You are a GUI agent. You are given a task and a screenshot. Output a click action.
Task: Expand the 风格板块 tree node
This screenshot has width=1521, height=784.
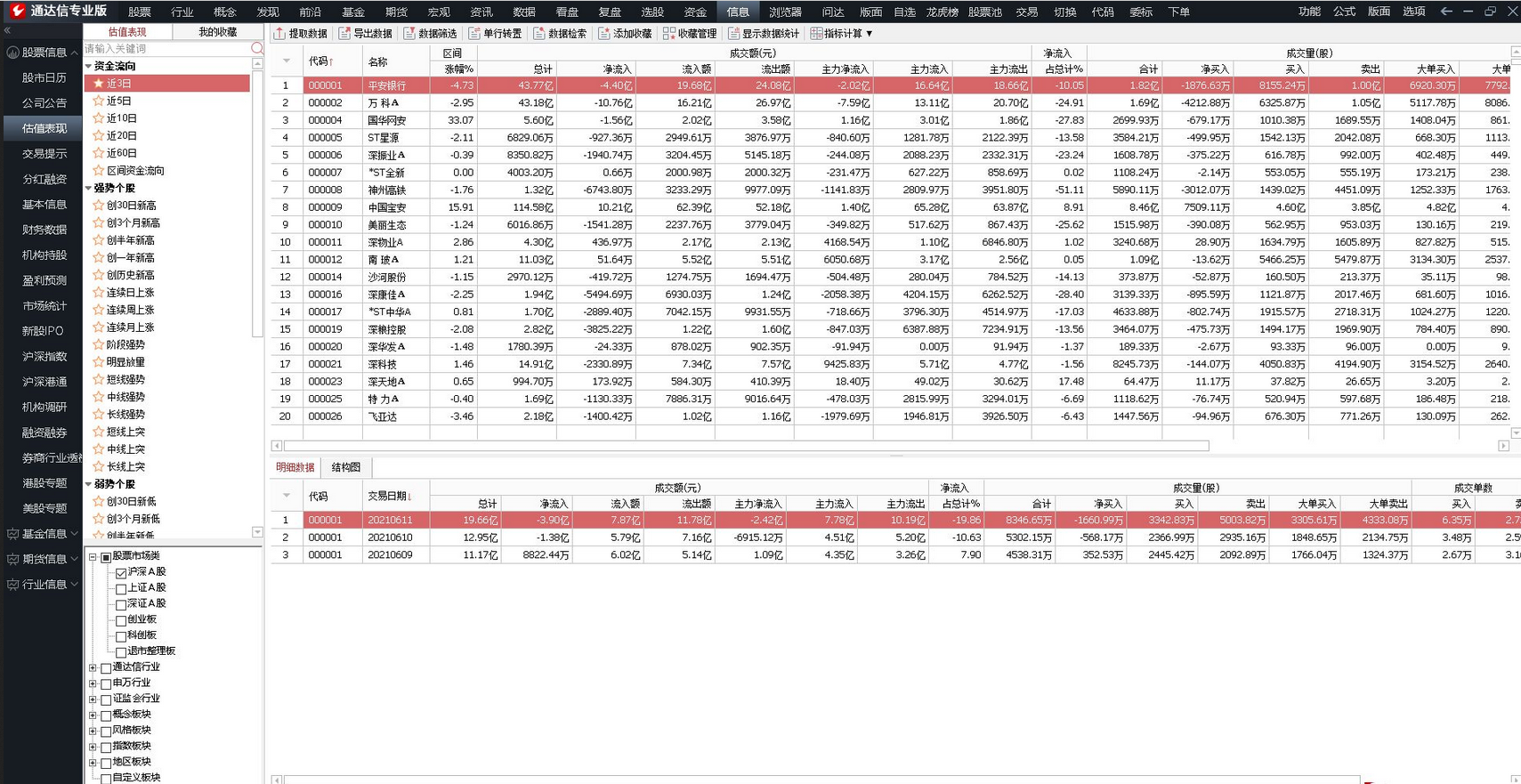point(93,731)
